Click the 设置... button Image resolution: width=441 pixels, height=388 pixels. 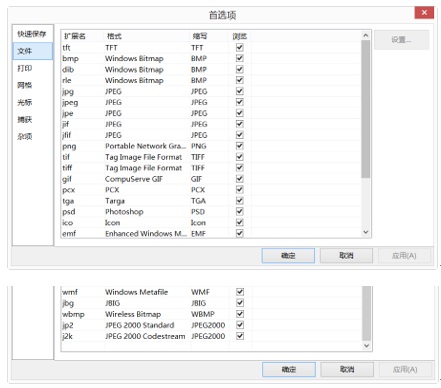401,40
